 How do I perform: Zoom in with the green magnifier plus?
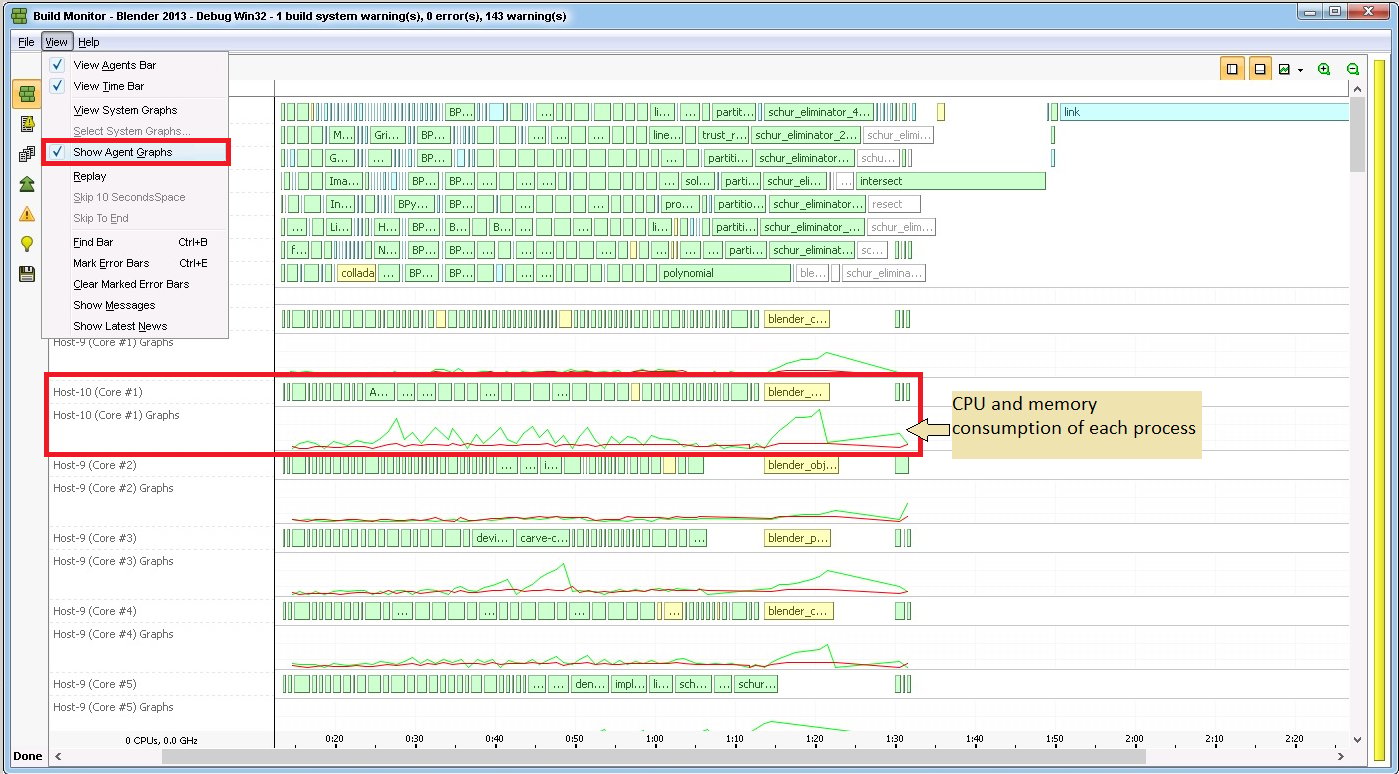tap(1324, 69)
